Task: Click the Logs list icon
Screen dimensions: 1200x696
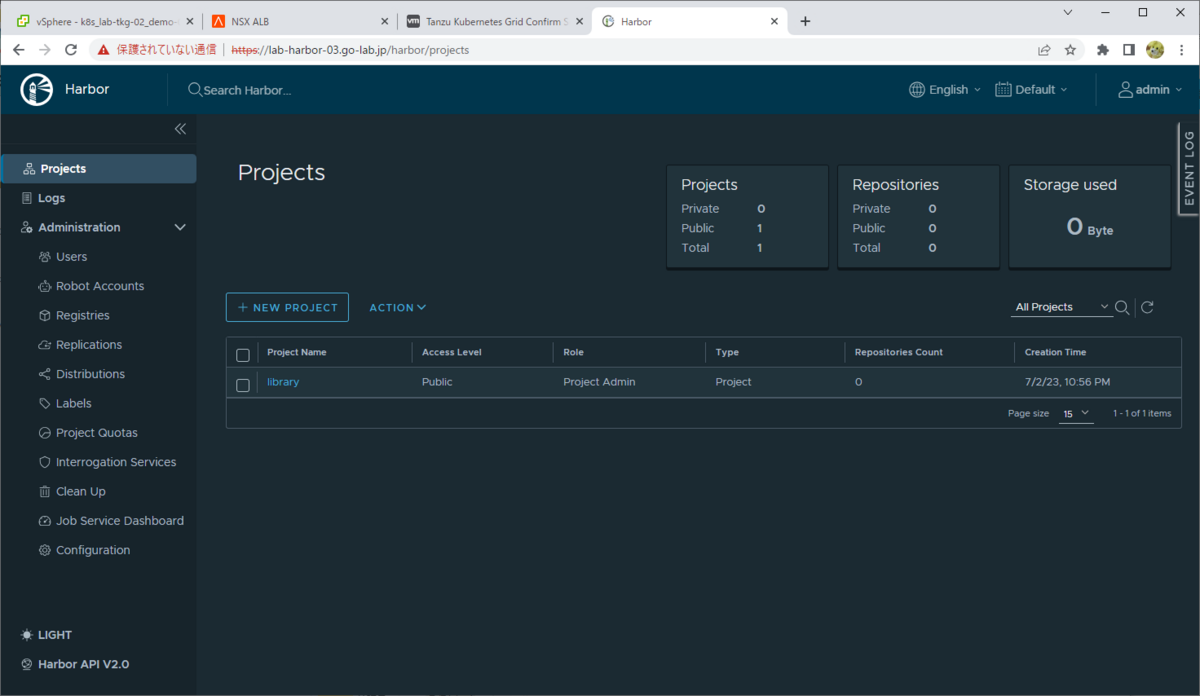Action: pyautogui.click(x=28, y=198)
